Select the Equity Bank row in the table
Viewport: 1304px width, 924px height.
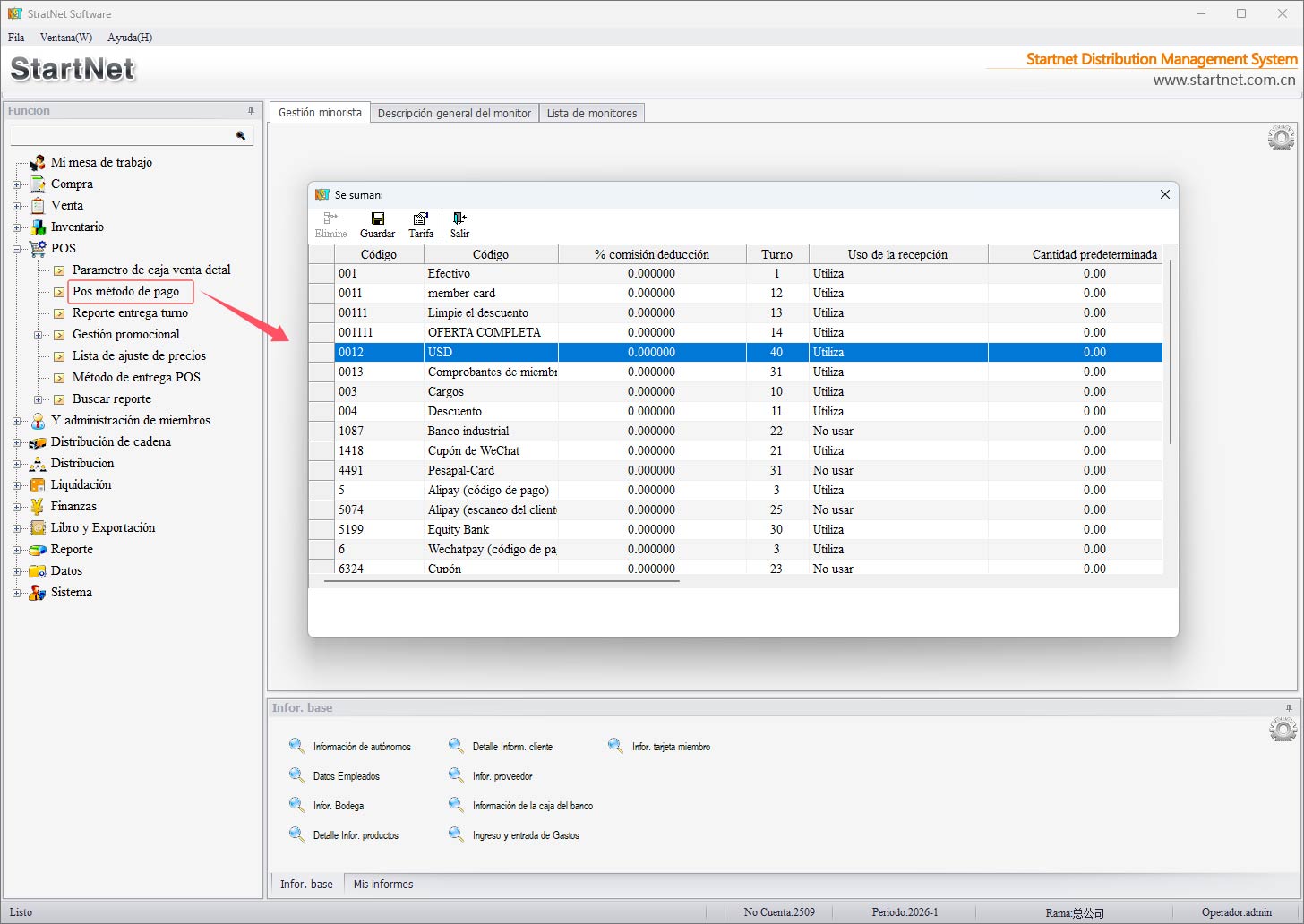tap(459, 529)
